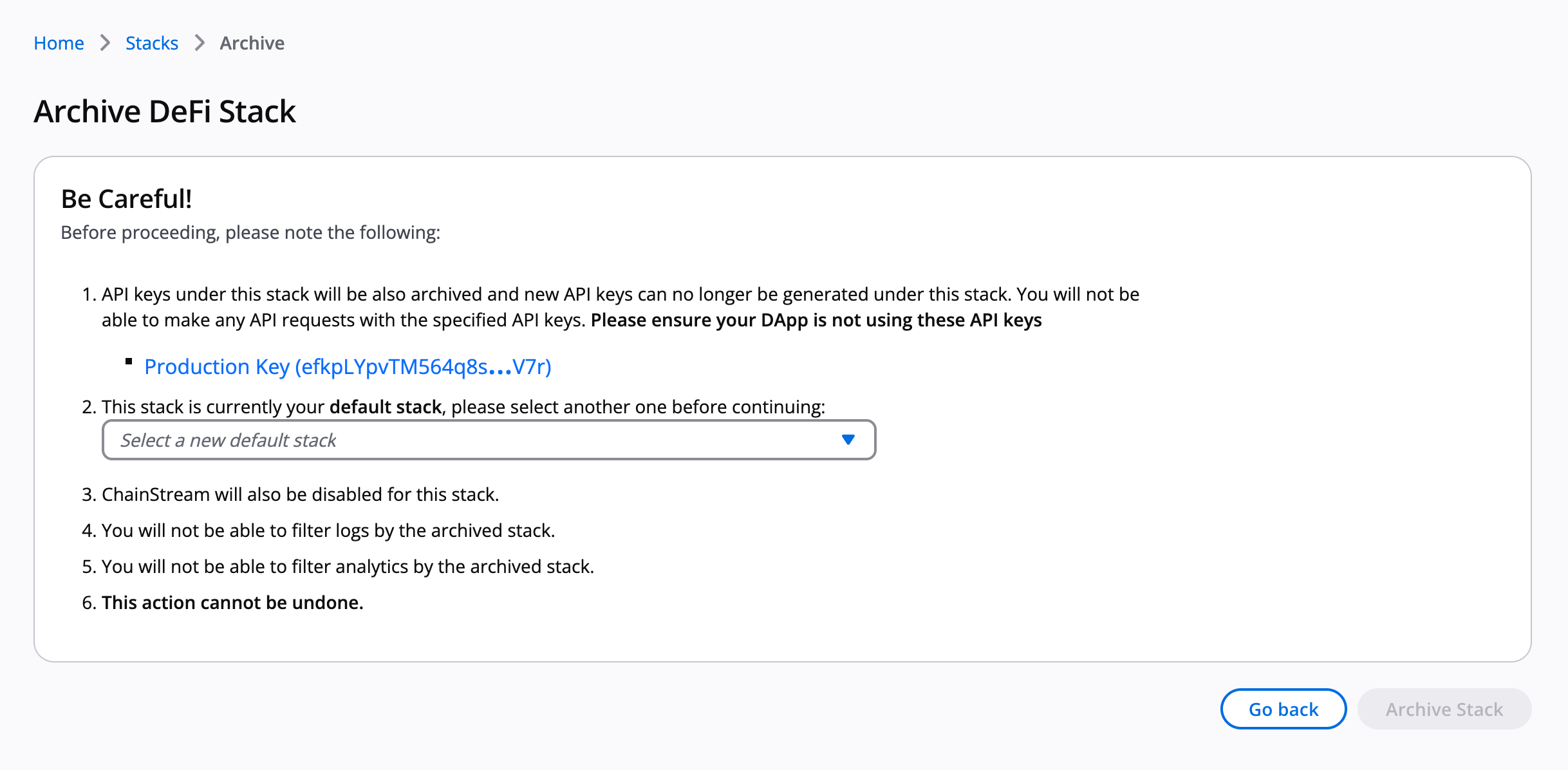The width and height of the screenshot is (1568, 770).
Task: Click the chevron icon after Home
Action: point(104,42)
